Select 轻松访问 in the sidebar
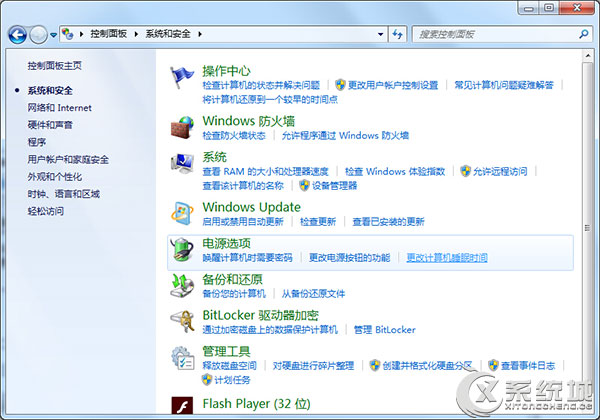600x420 pixels. (x=46, y=211)
